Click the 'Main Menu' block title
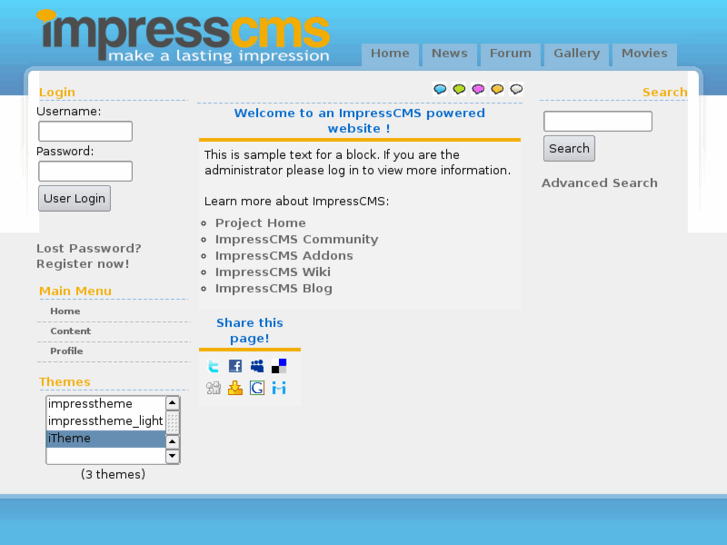Screen dimensions: 727x545 coord(75,291)
